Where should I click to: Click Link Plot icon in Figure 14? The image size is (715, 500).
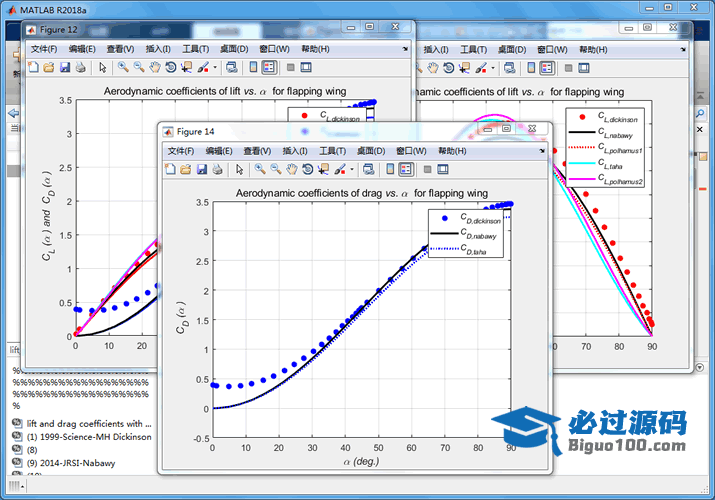pyautogui.click(x=368, y=170)
